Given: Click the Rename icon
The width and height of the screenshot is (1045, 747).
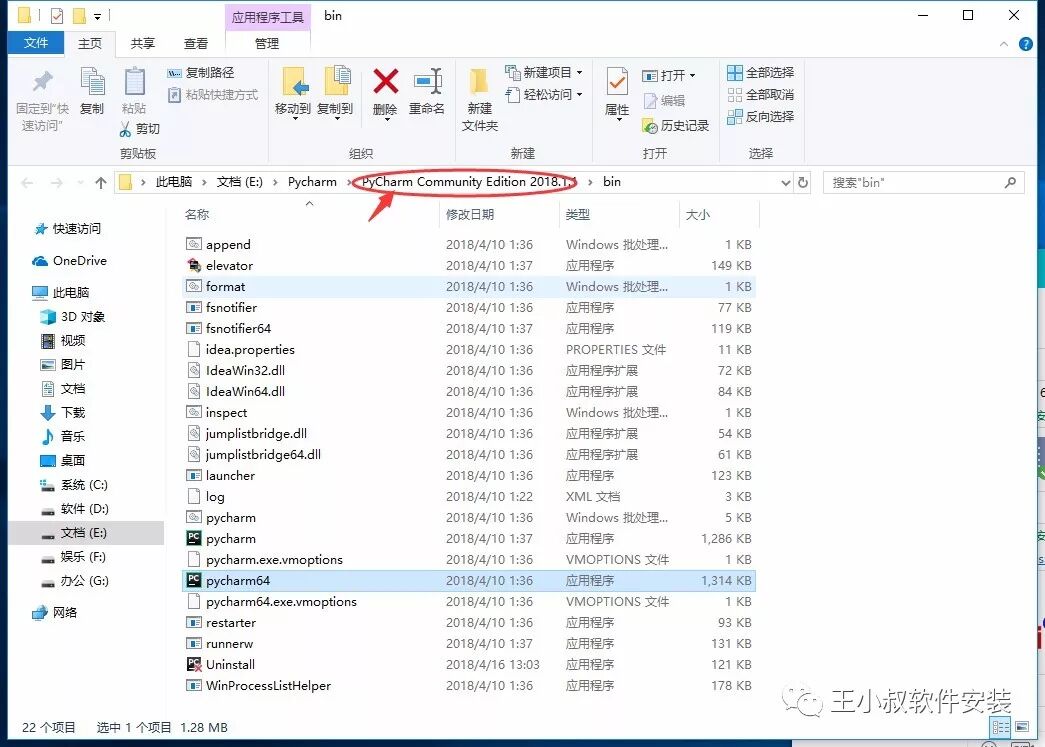Looking at the screenshot, I should tap(427, 82).
